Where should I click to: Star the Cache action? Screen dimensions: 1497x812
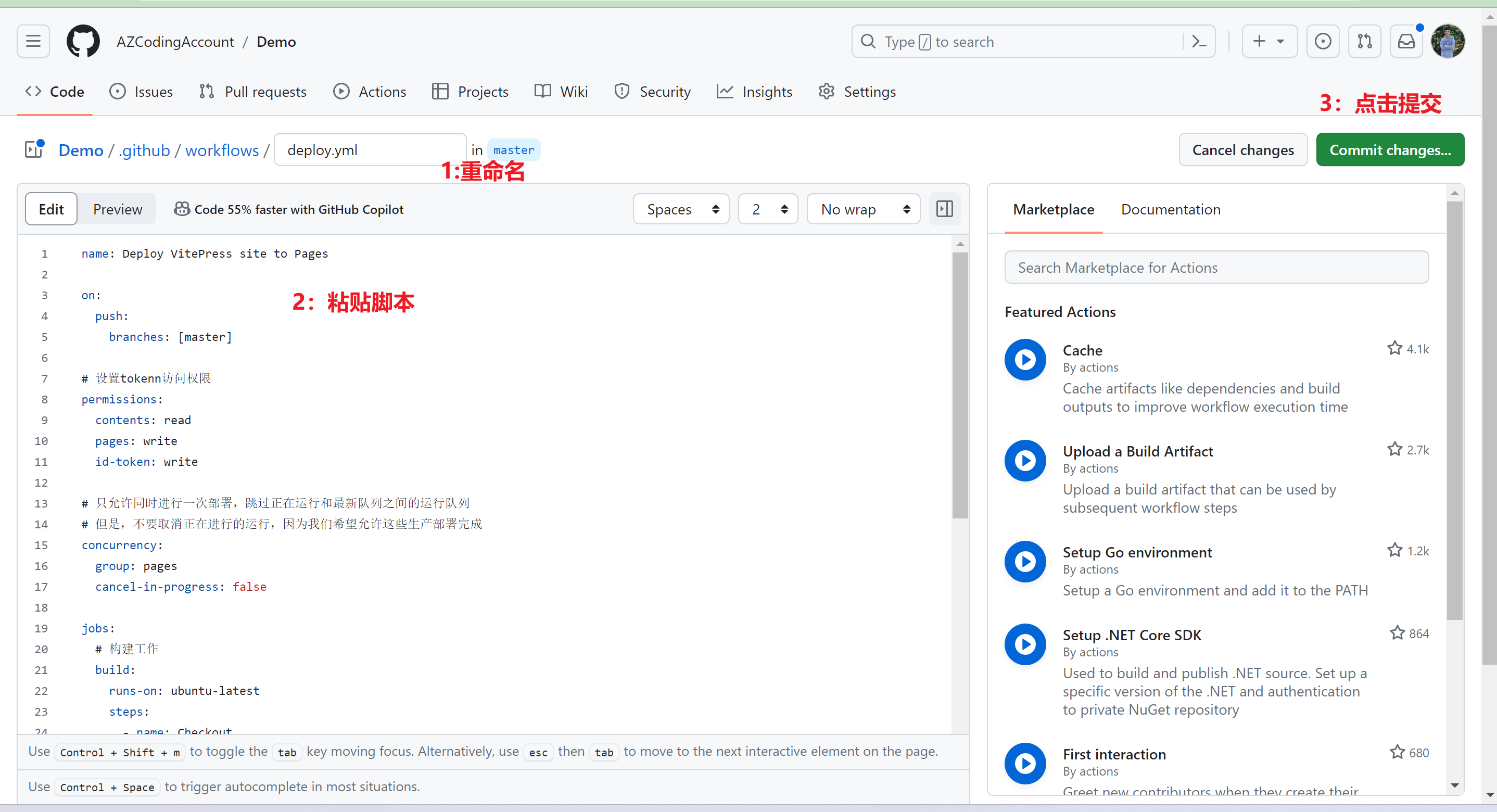(1394, 348)
